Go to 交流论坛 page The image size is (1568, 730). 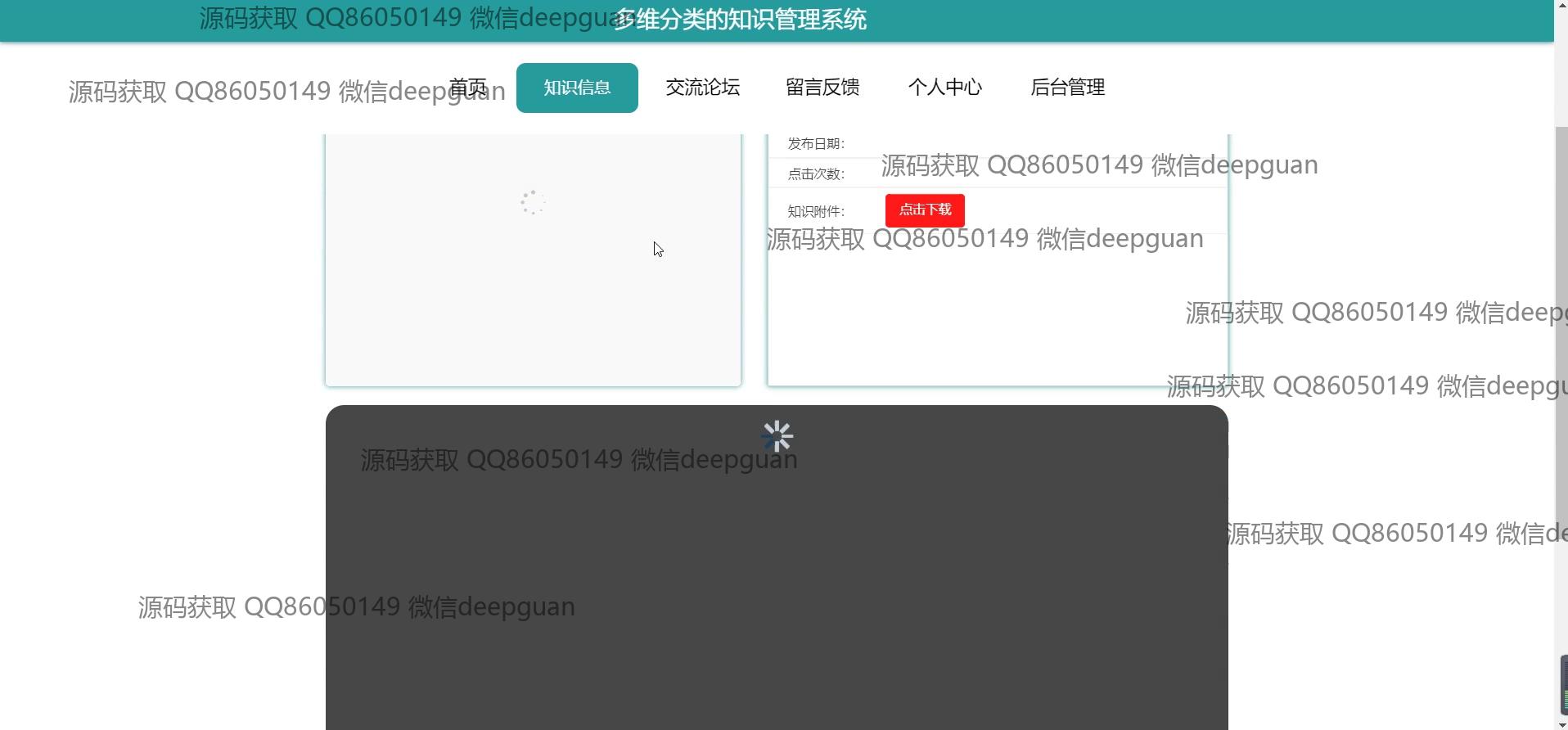tap(703, 88)
